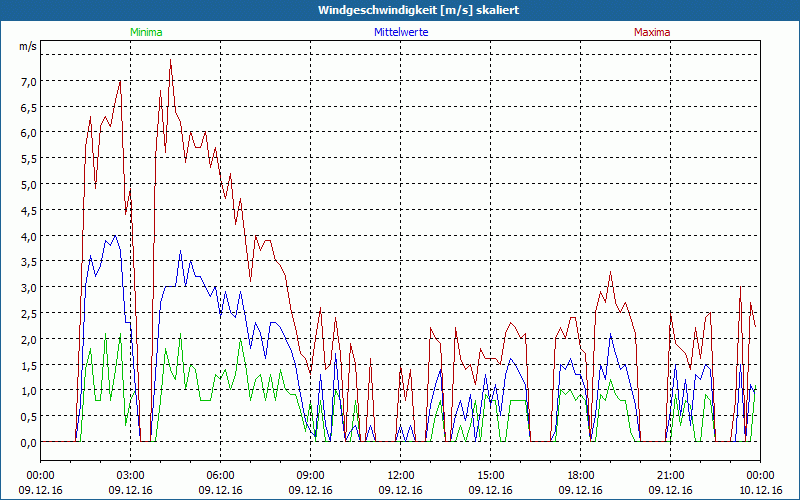Click the 2,5 y-axis value
The image size is (800, 500).
click(28, 313)
